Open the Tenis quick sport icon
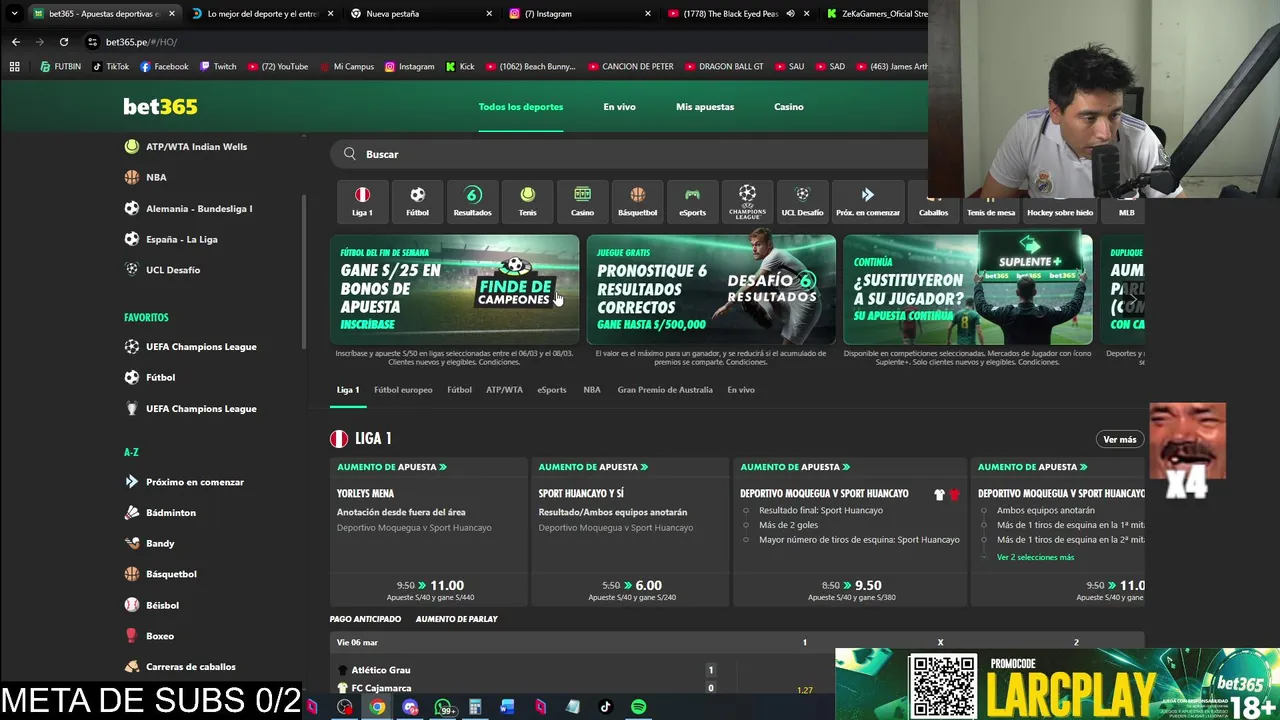Screen dimensions: 1280x720 (x=527, y=201)
